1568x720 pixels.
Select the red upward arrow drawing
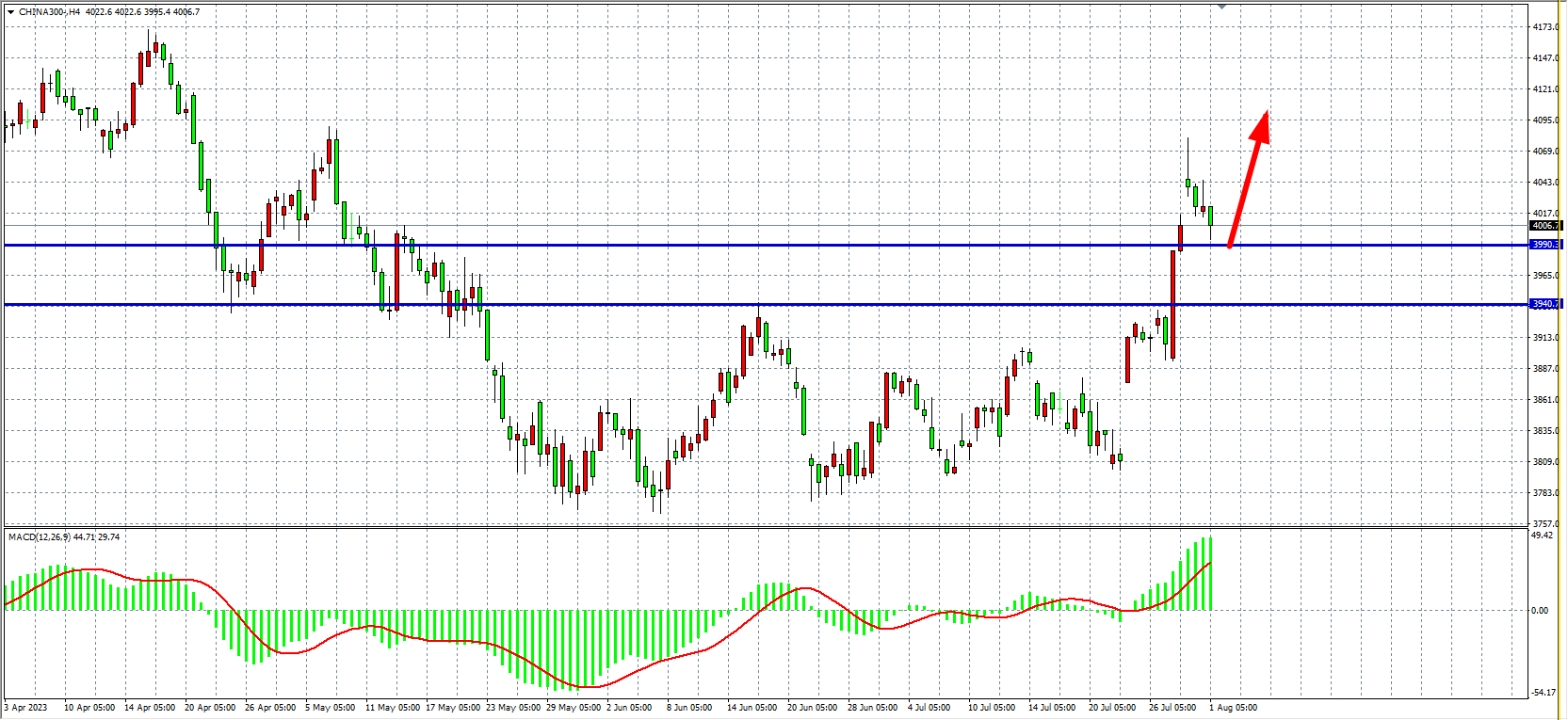[1247, 179]
